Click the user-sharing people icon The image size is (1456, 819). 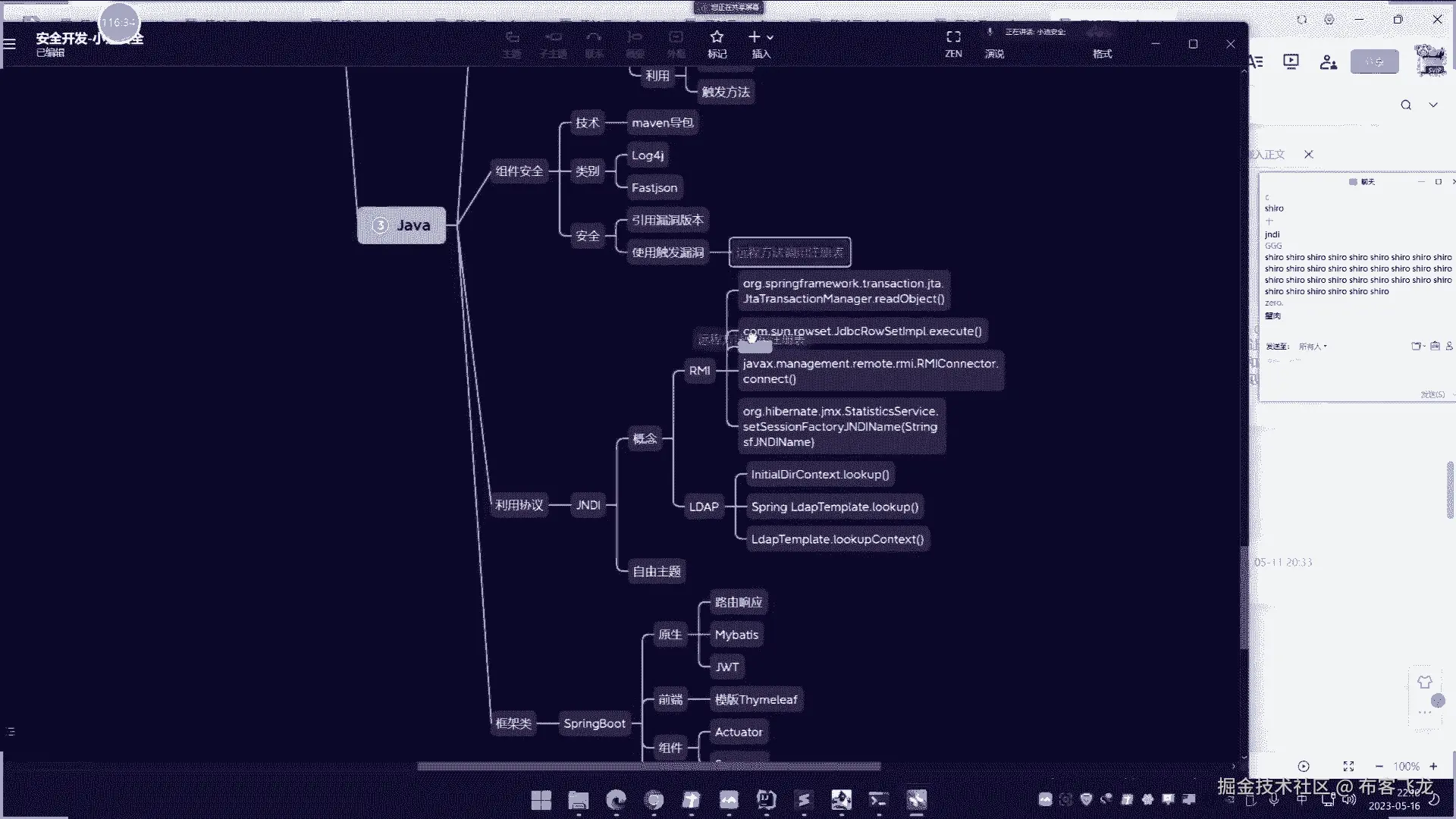(x=1328, y=62)
